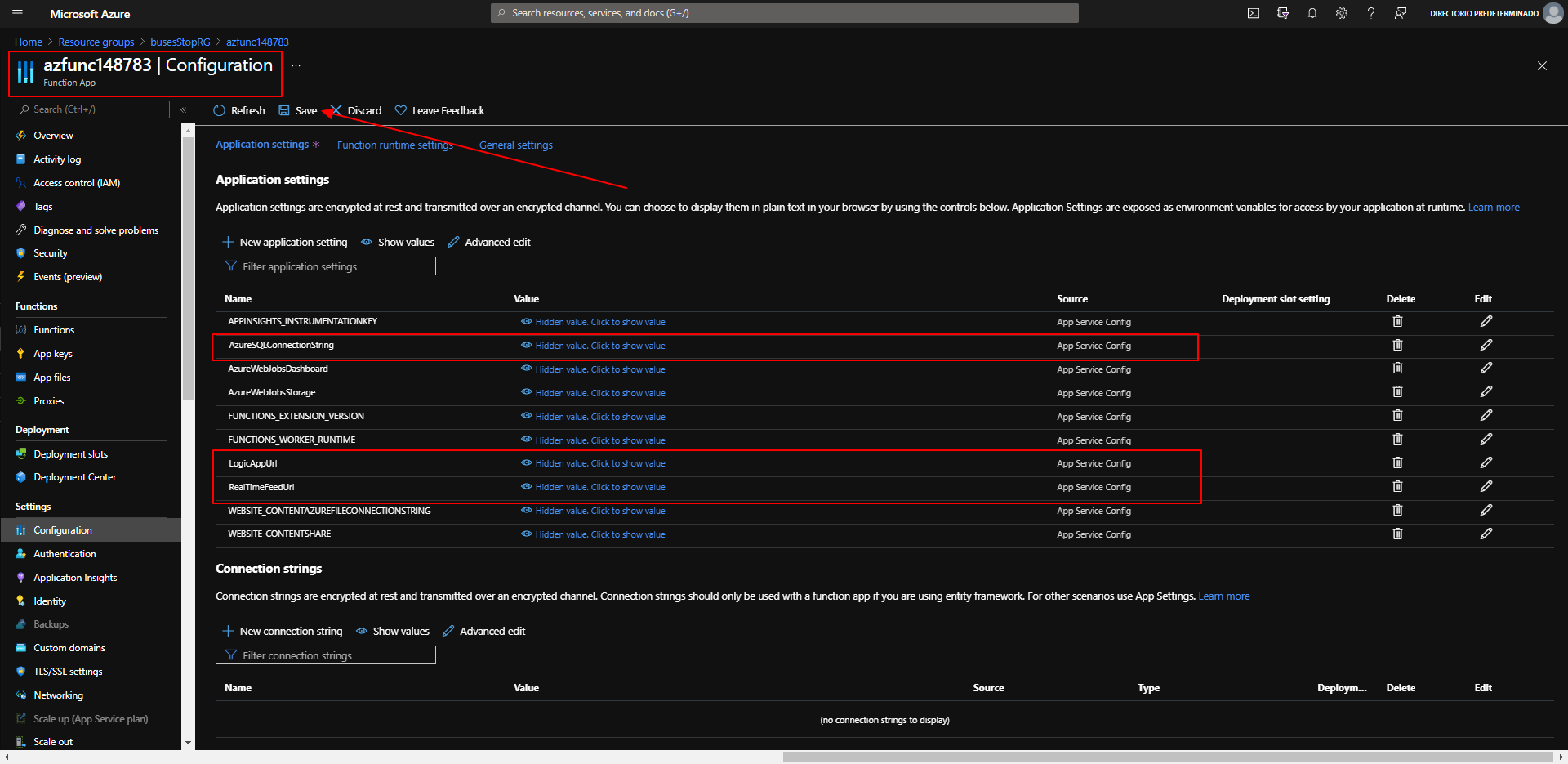Close the Configuration blade

click(1542, 65)
